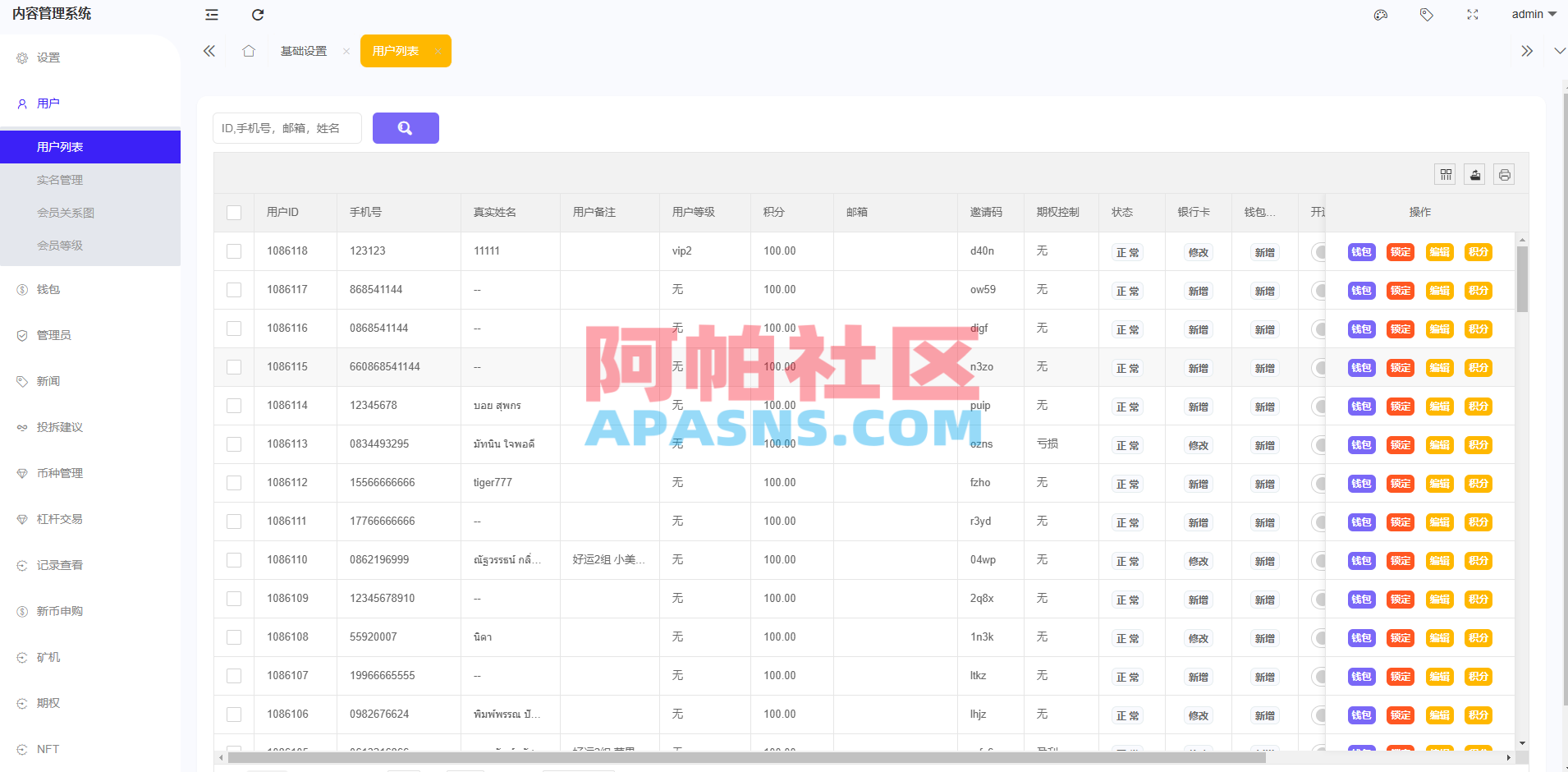Open column display settings on the table
The image size is (1568, 772).
(1446, 173)
